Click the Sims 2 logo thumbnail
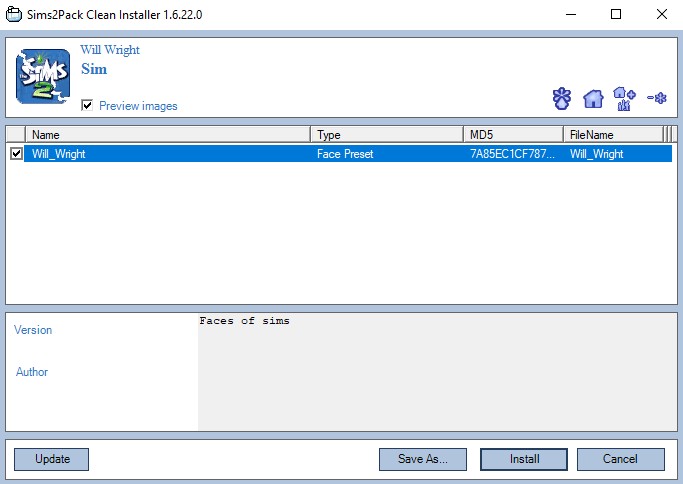683x484 pixels. click(x=43, y=76)
